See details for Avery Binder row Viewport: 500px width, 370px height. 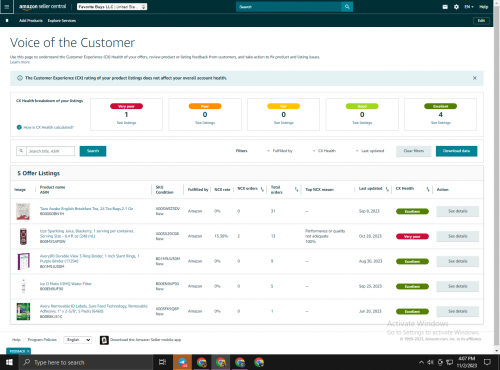point(458,261)
